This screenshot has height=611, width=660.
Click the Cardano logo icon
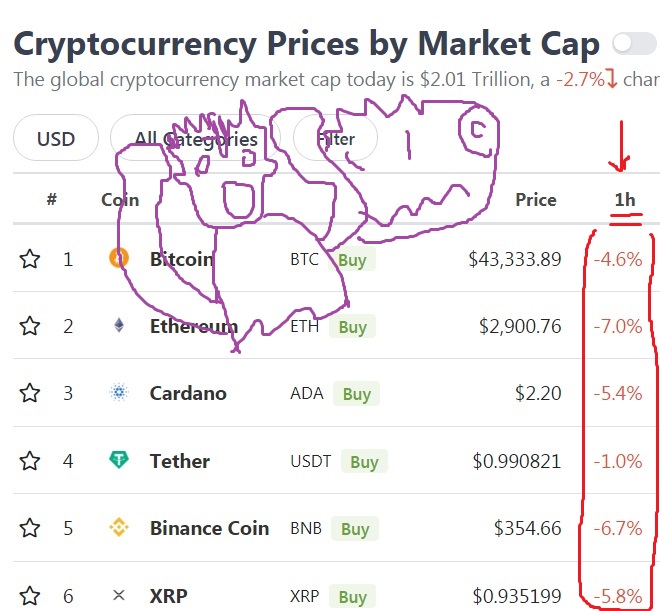point(119,393)
